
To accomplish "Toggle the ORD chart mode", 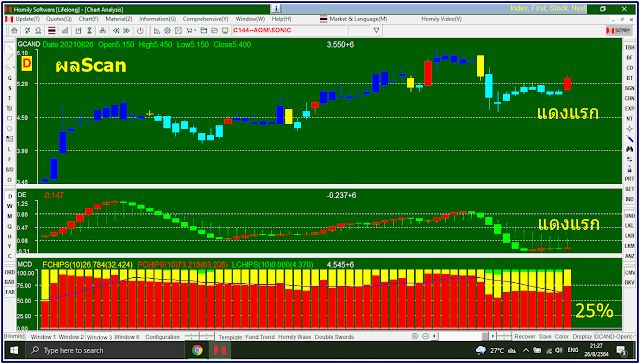I will tap(9, 272).
